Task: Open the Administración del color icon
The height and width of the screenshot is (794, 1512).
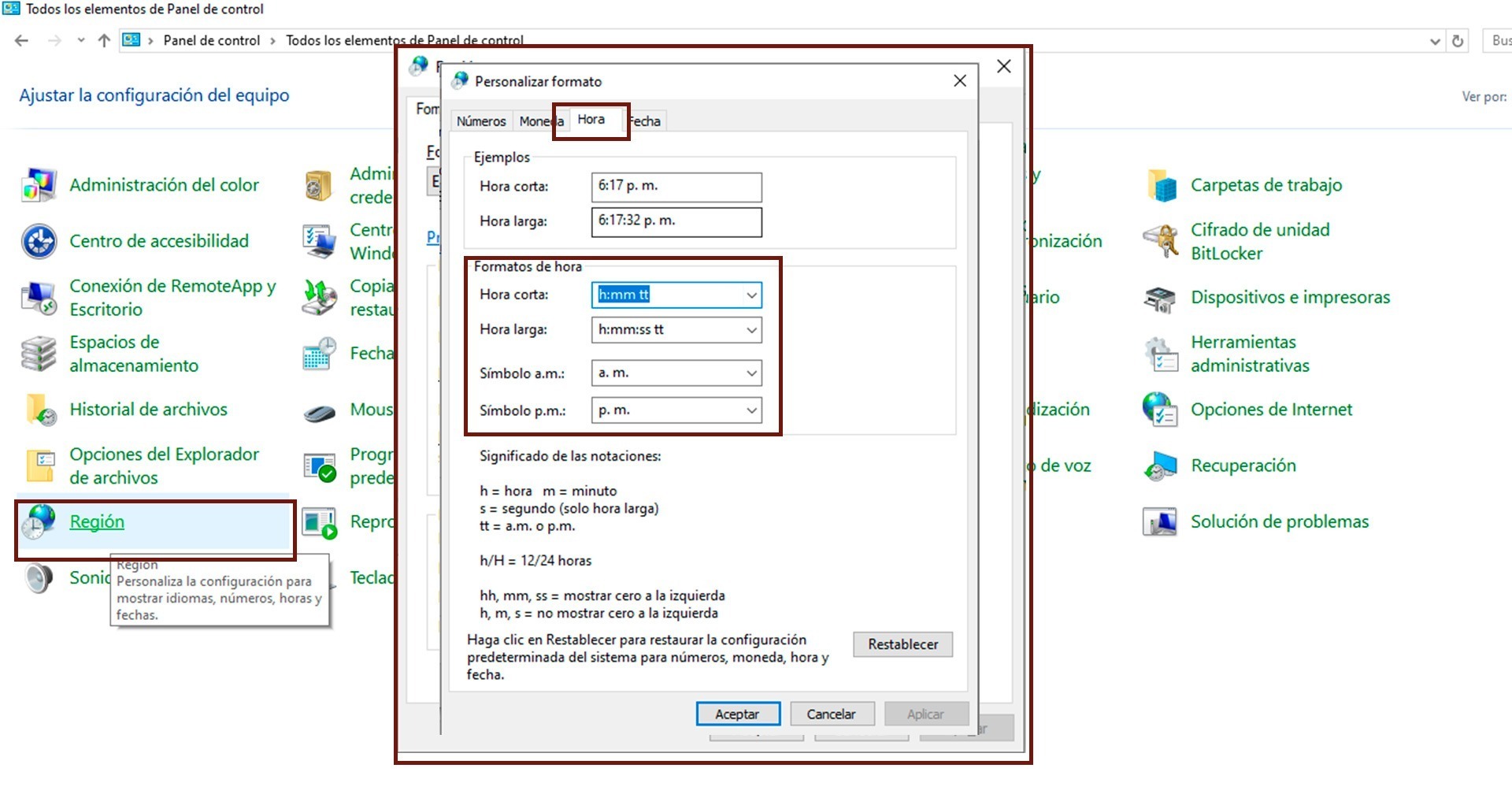Action: pyautogui.click(x=39, y=185)
